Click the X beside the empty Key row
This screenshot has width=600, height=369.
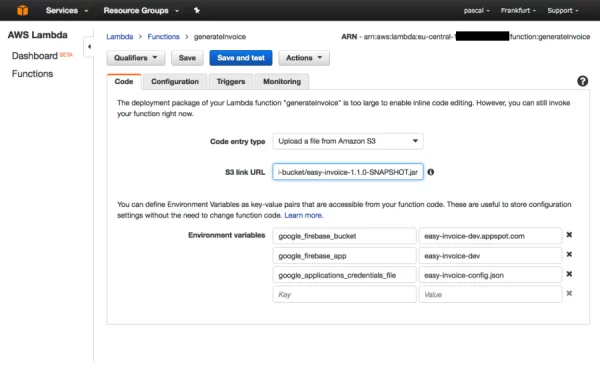tap(569, 293)
